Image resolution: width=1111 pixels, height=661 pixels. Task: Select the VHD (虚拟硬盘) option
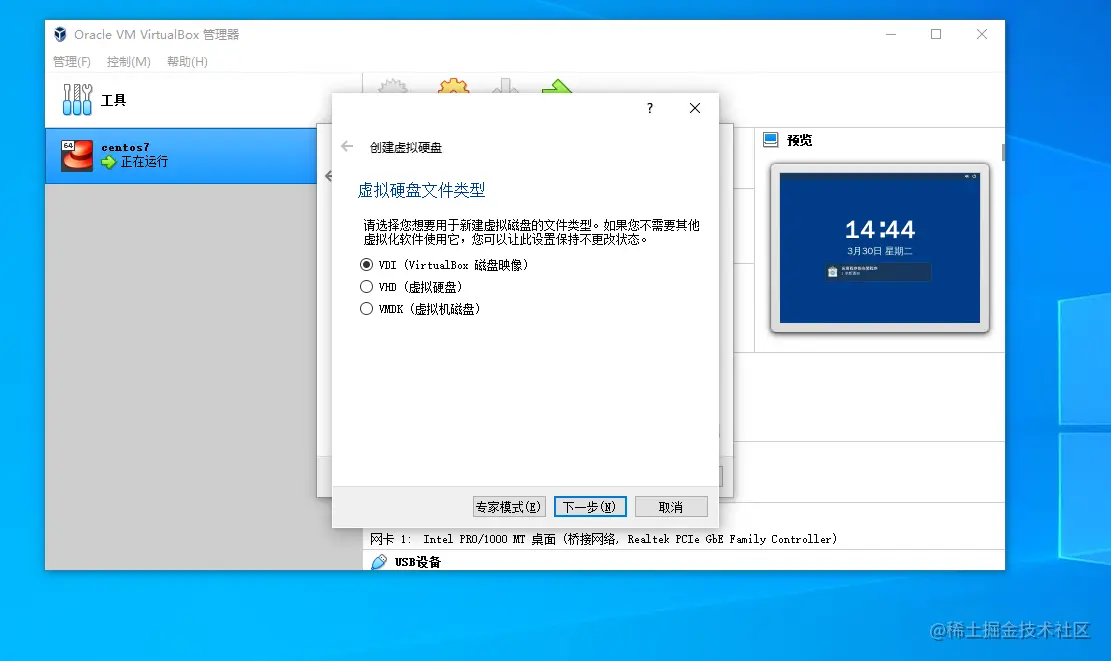(367, 287)
